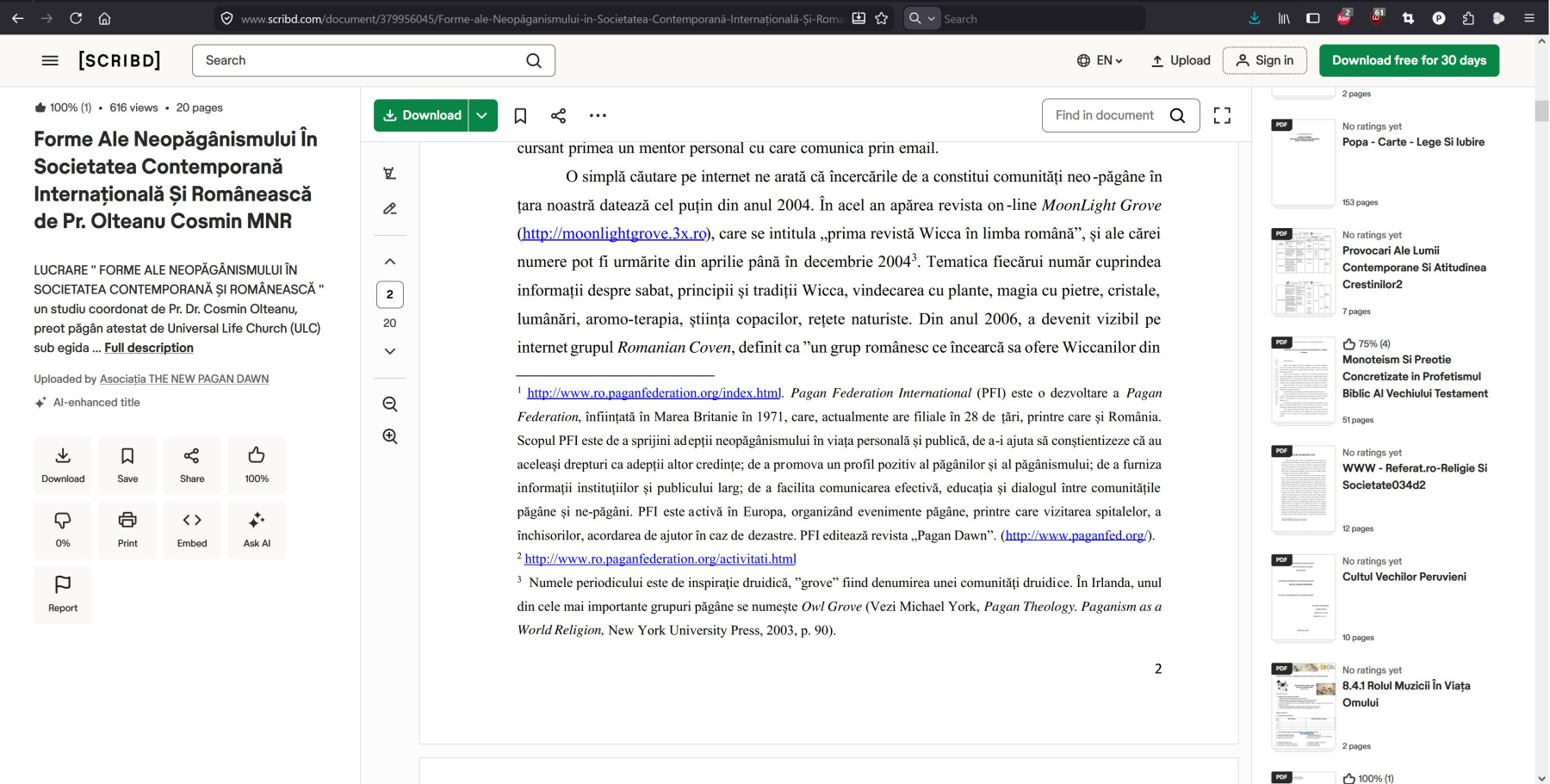This screenshot has width=1550, height=784.
Task: Open Full description link
Action: [149, 348]
